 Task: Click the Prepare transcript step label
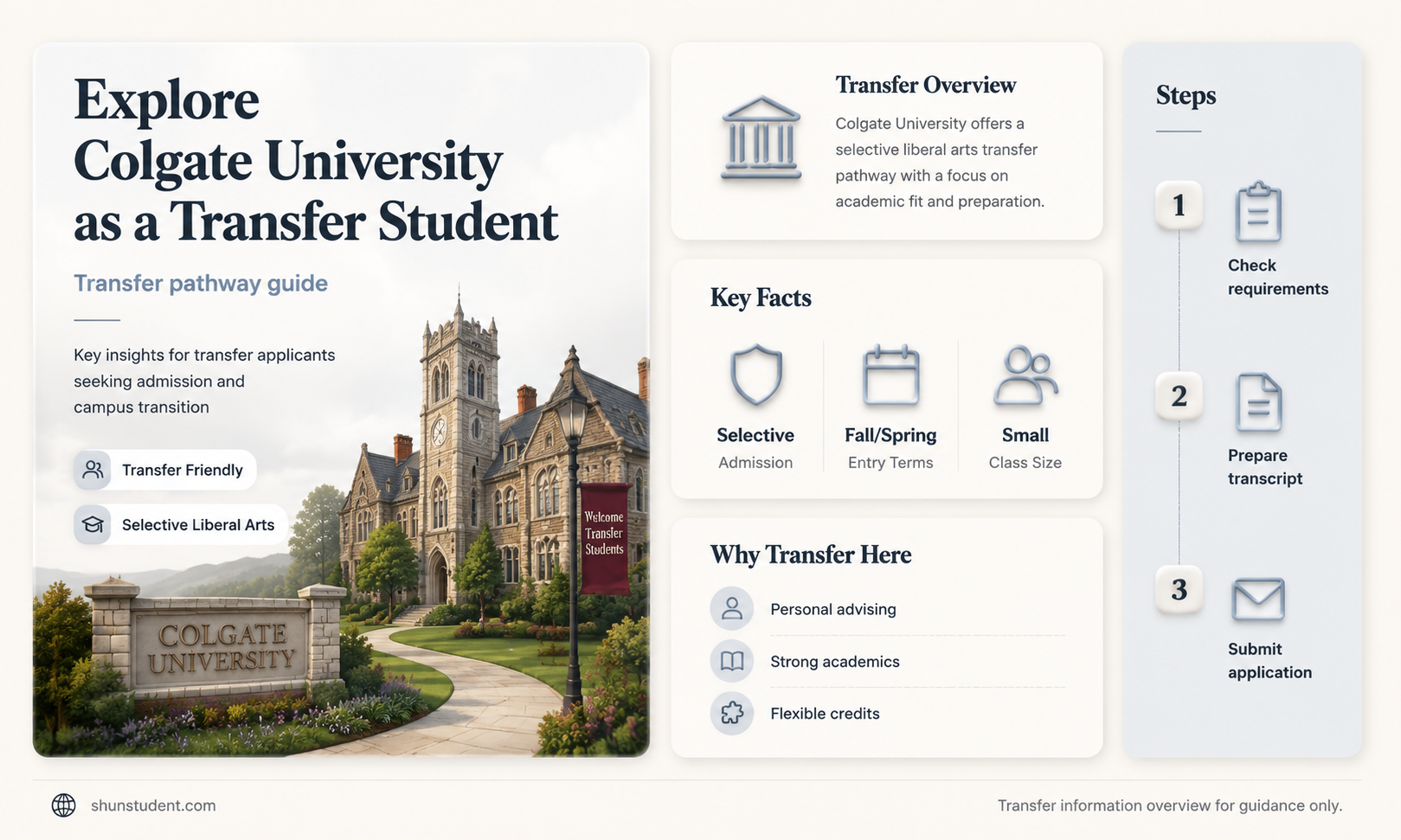pyautogui.click(x=1265, y=467)
